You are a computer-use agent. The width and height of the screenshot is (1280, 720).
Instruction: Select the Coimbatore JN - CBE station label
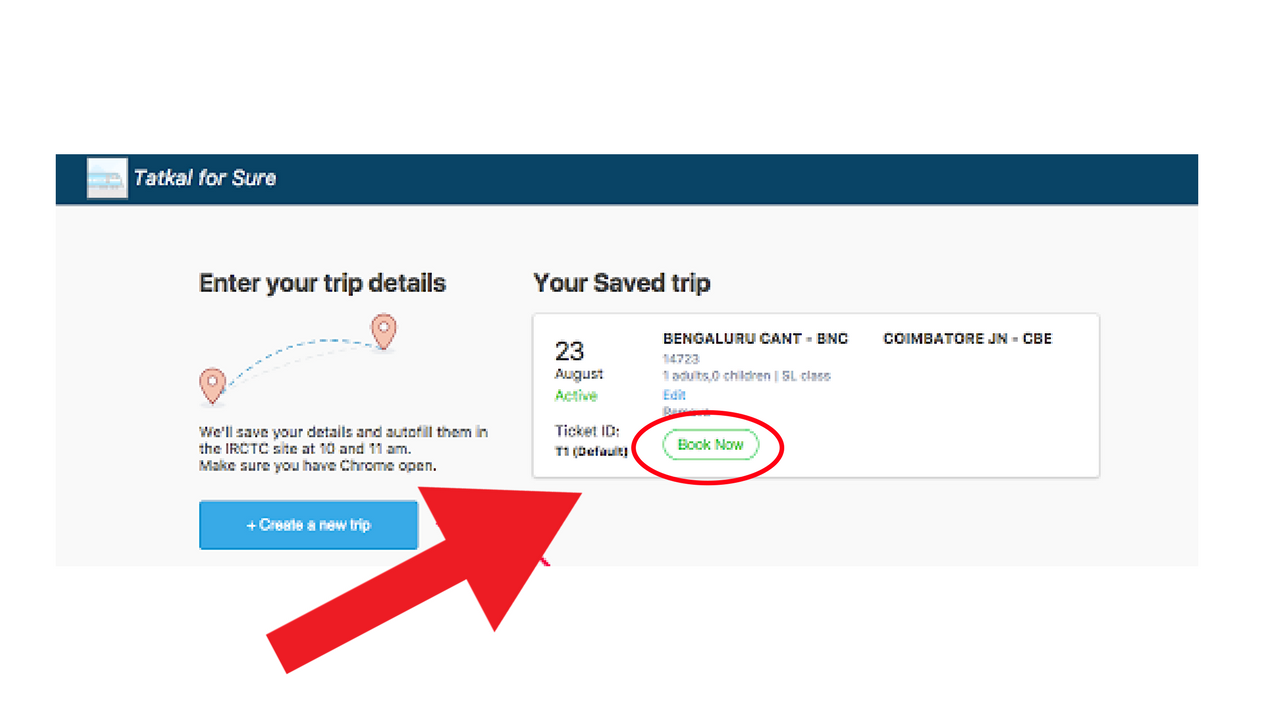967,339
